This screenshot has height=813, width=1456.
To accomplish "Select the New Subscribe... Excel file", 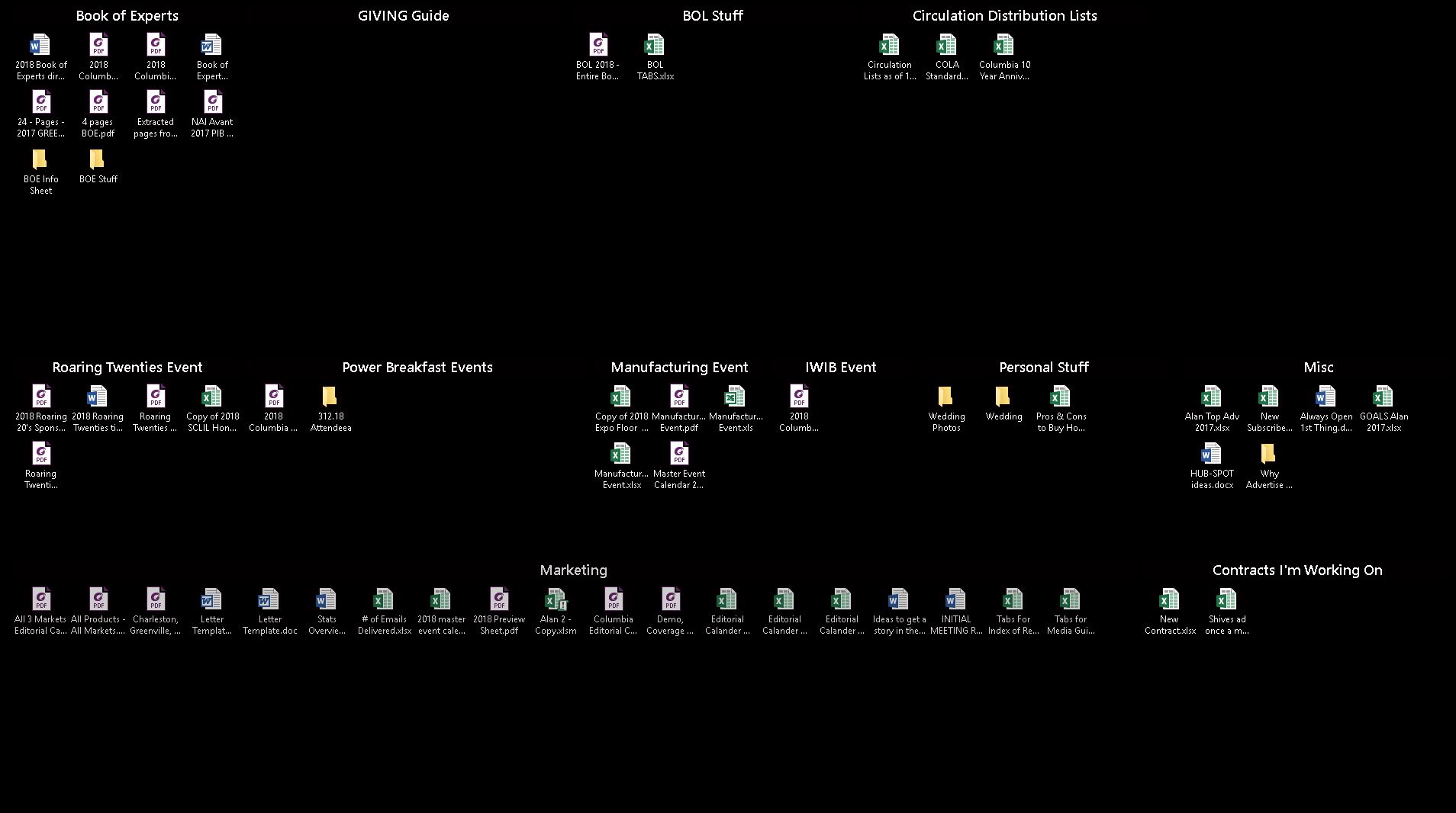I will [x=1269, y=408].
